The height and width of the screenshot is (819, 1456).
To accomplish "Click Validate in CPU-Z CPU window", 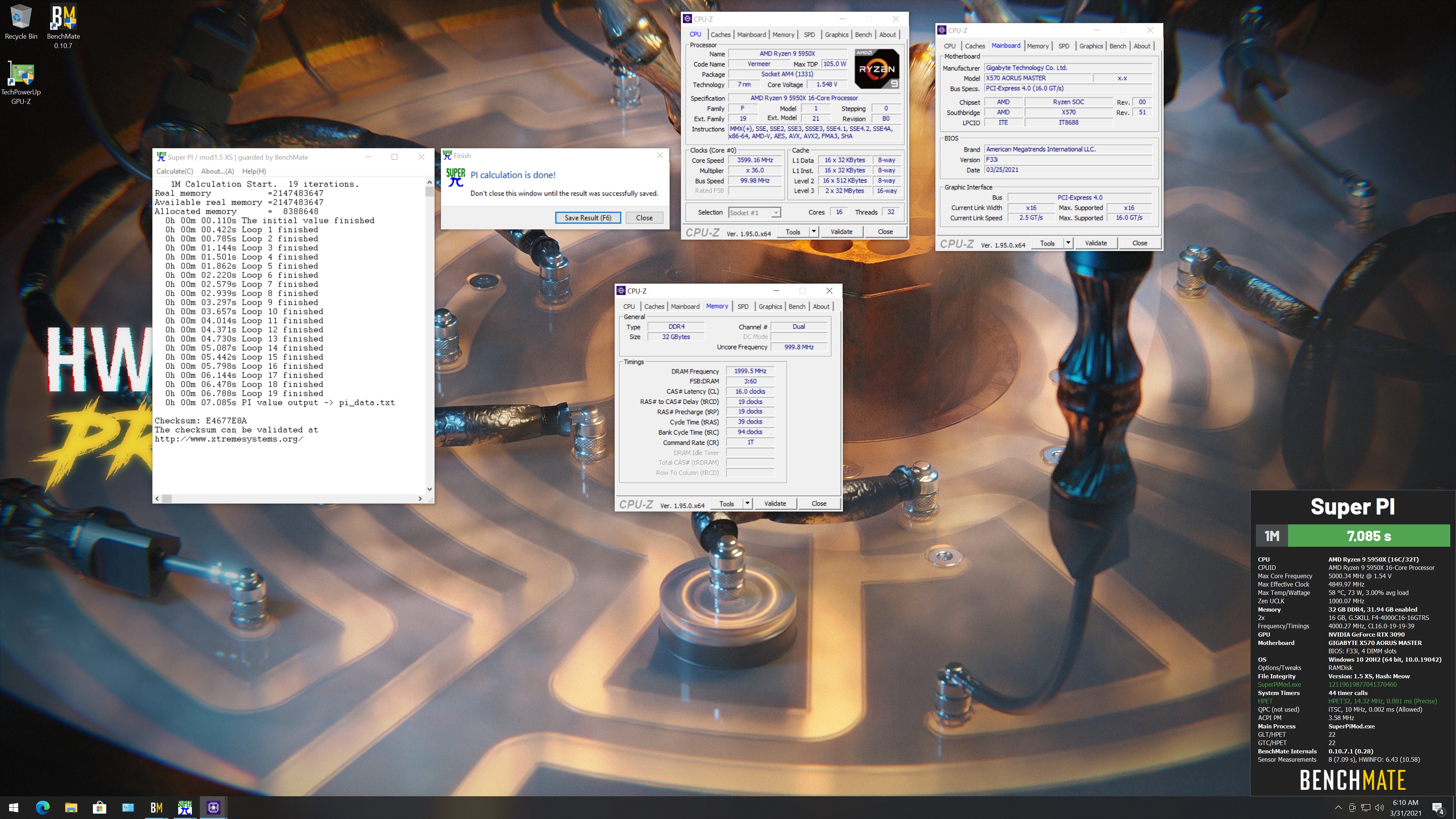I will pyautogui.click(x=841, y=232).
